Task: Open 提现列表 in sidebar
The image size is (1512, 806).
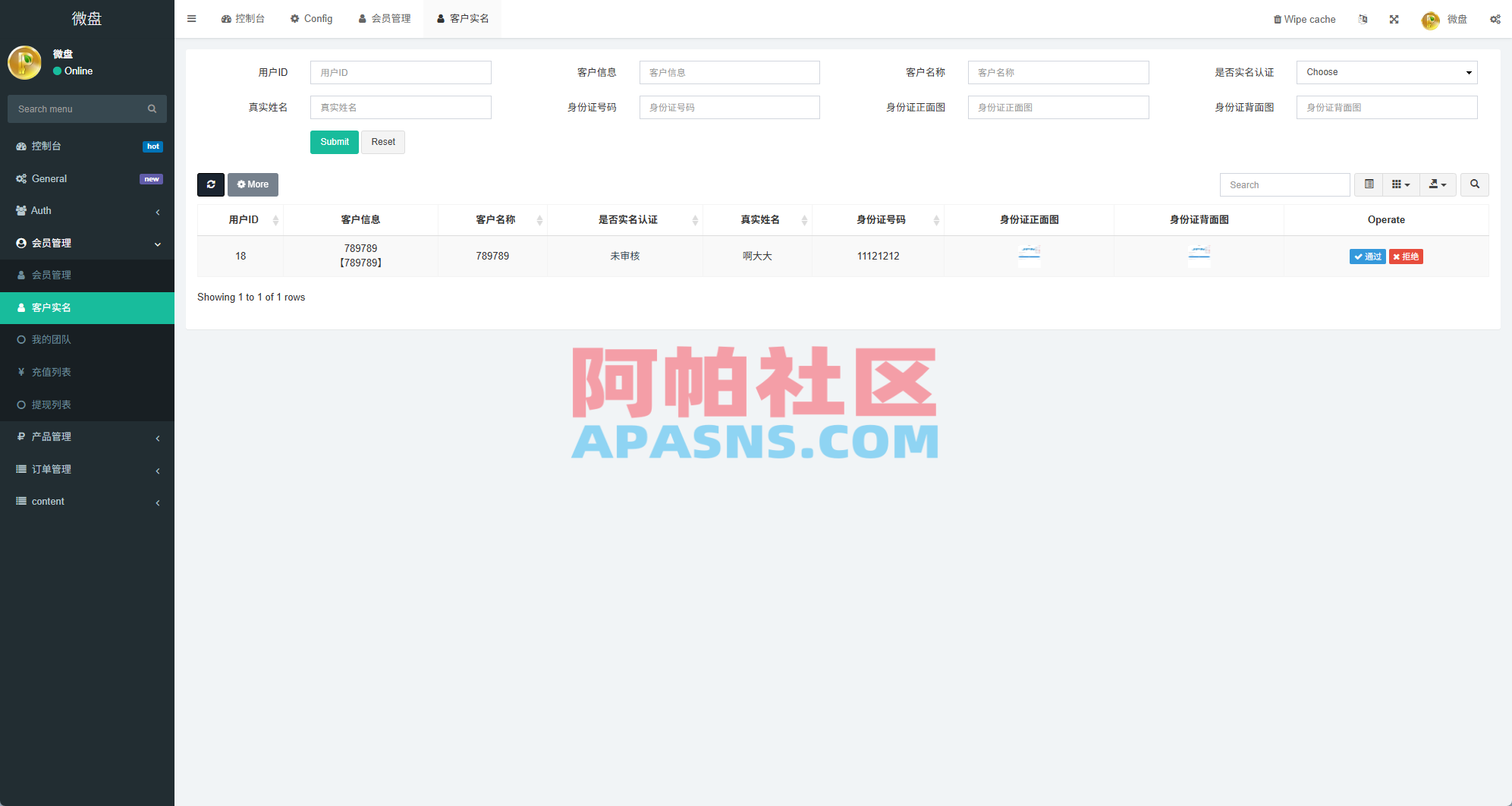Action: tap(87, 405)
